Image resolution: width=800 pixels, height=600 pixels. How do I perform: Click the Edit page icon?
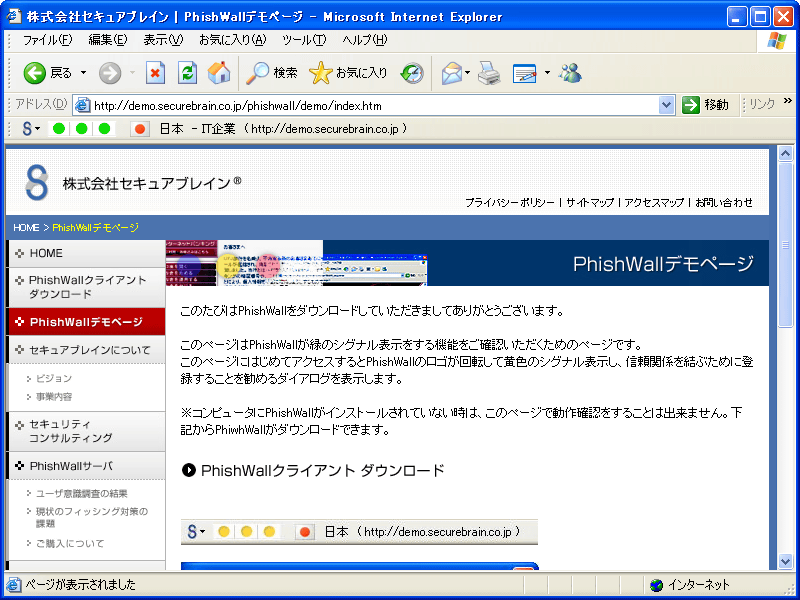tap(524, 73)
